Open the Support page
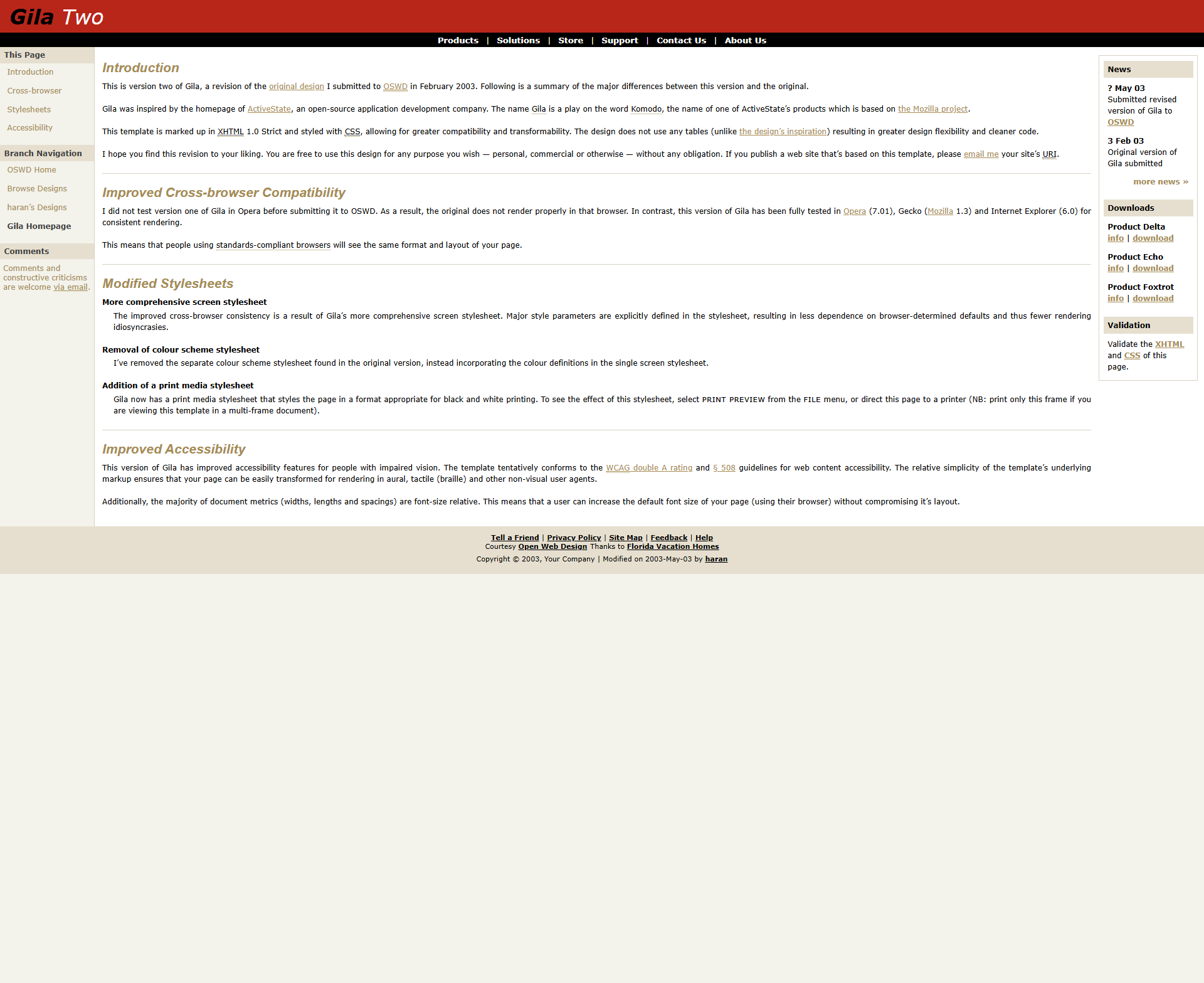The height and width of the screenshot is (983, 1204). (x=620, y=40)
